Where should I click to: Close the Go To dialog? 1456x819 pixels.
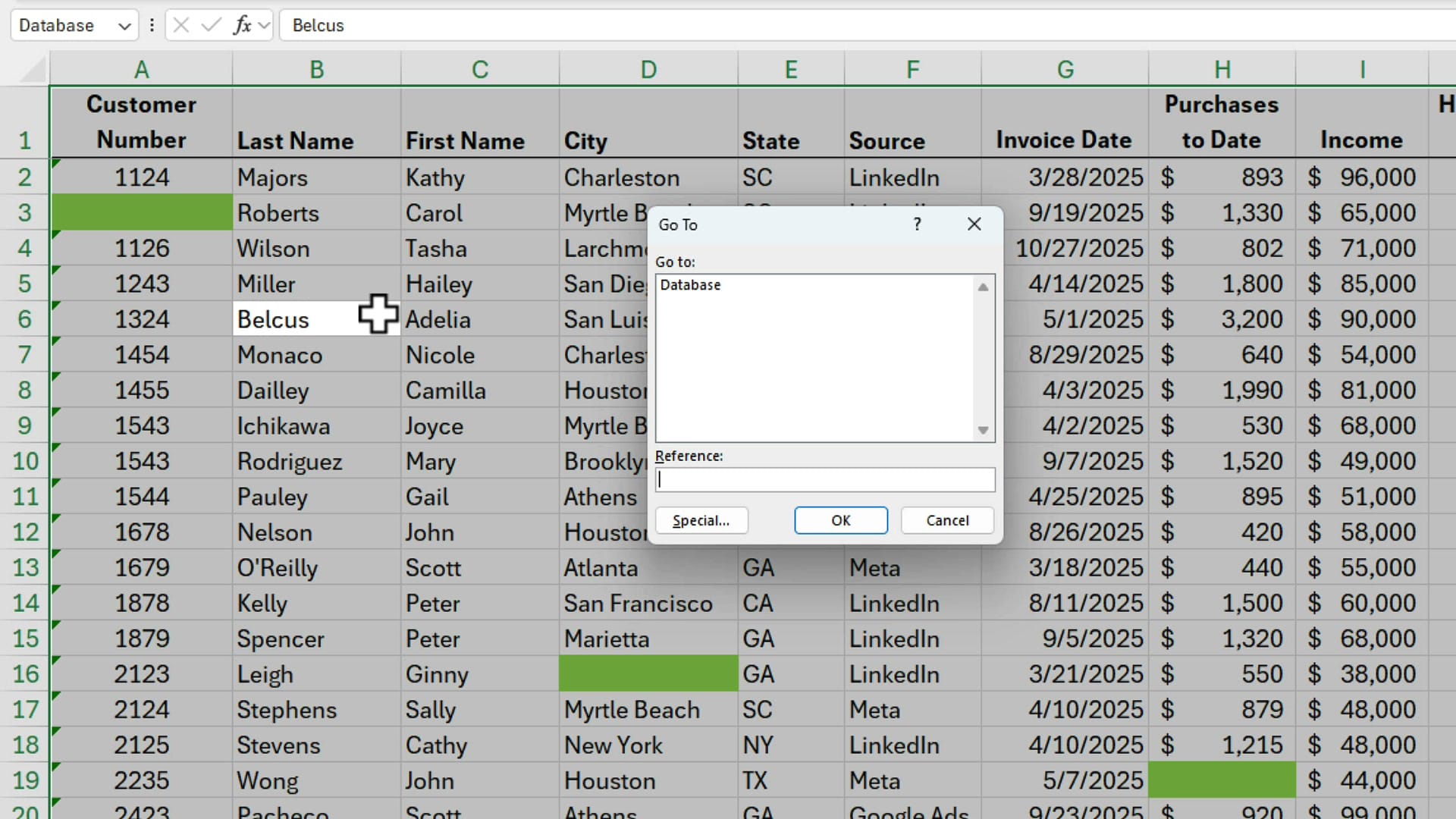(x=974, y=224)
